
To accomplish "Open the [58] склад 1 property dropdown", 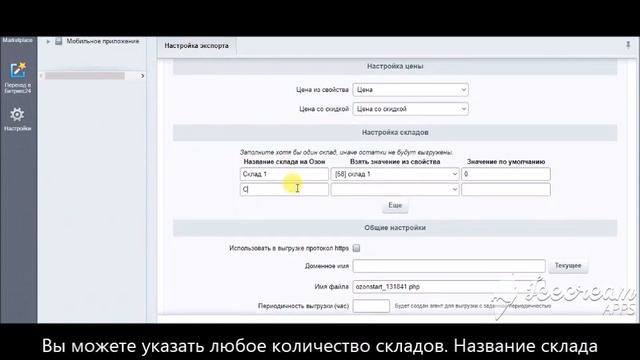I will pyautogui.click(x=395, y=174).
